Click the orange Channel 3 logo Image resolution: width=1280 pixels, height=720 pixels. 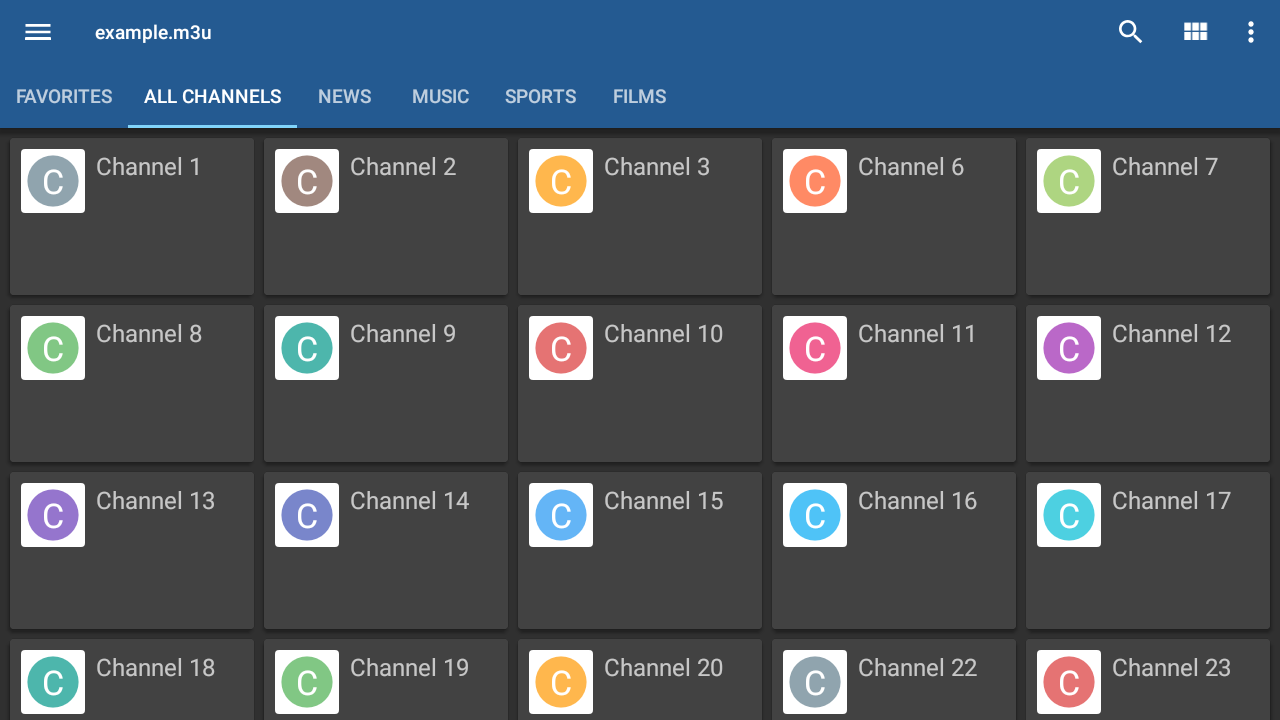tap(560, 181)
